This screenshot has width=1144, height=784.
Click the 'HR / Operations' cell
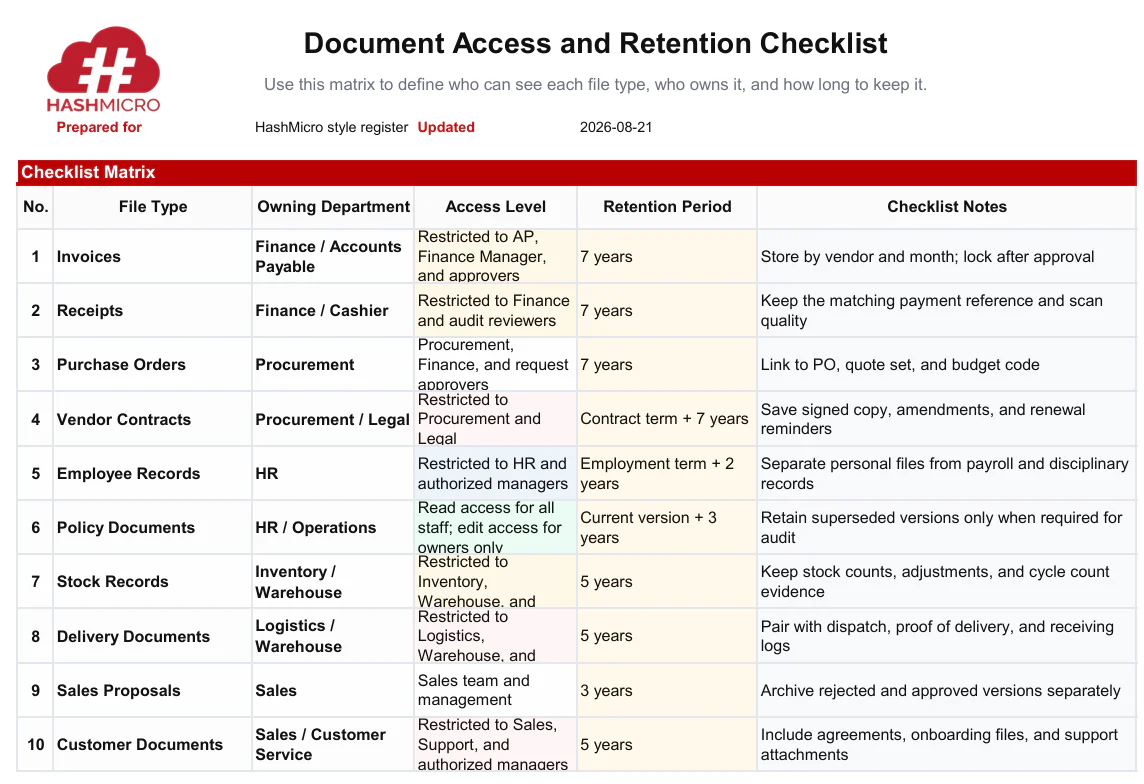pos(333,527)
